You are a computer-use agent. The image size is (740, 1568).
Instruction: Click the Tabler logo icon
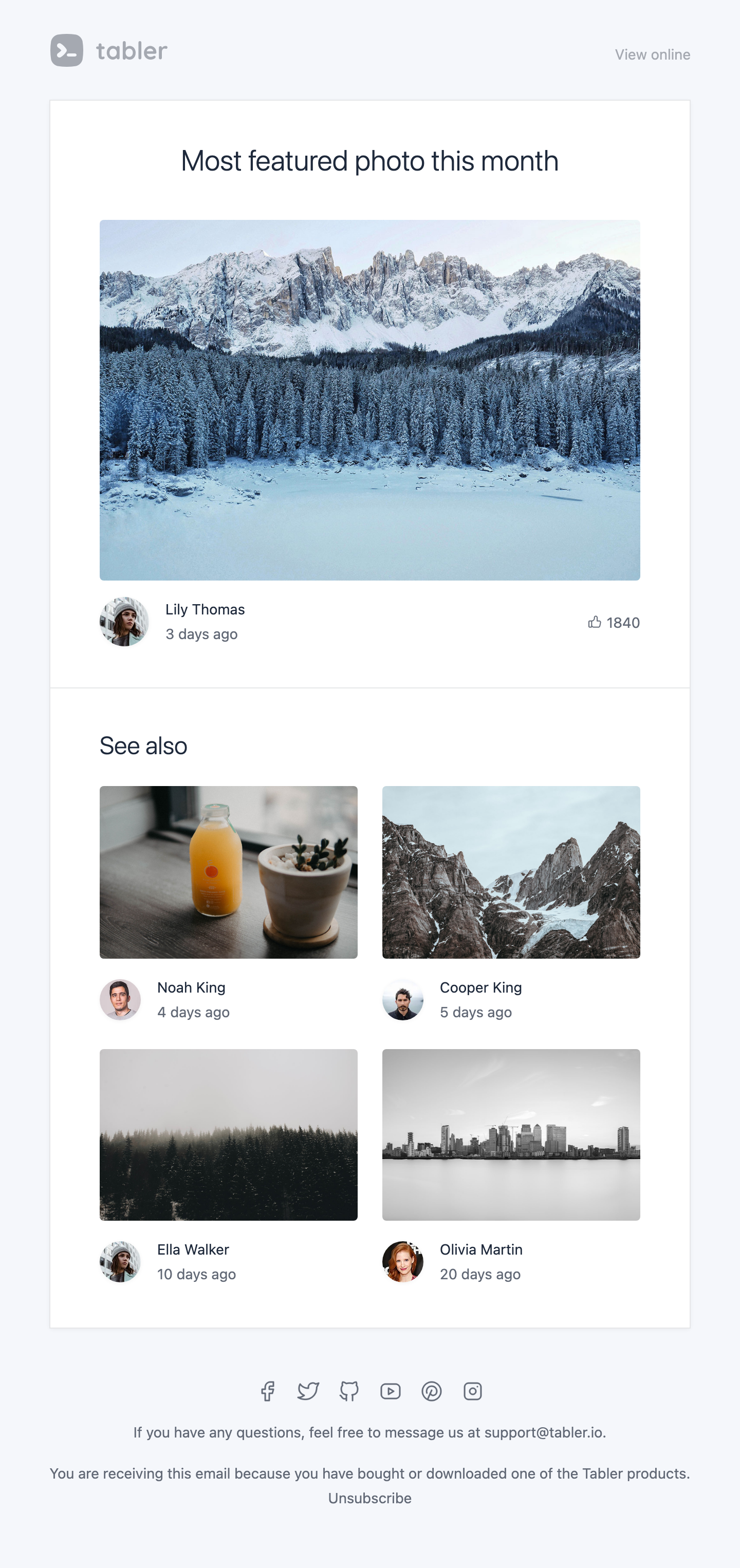click(x=67, y=50)
